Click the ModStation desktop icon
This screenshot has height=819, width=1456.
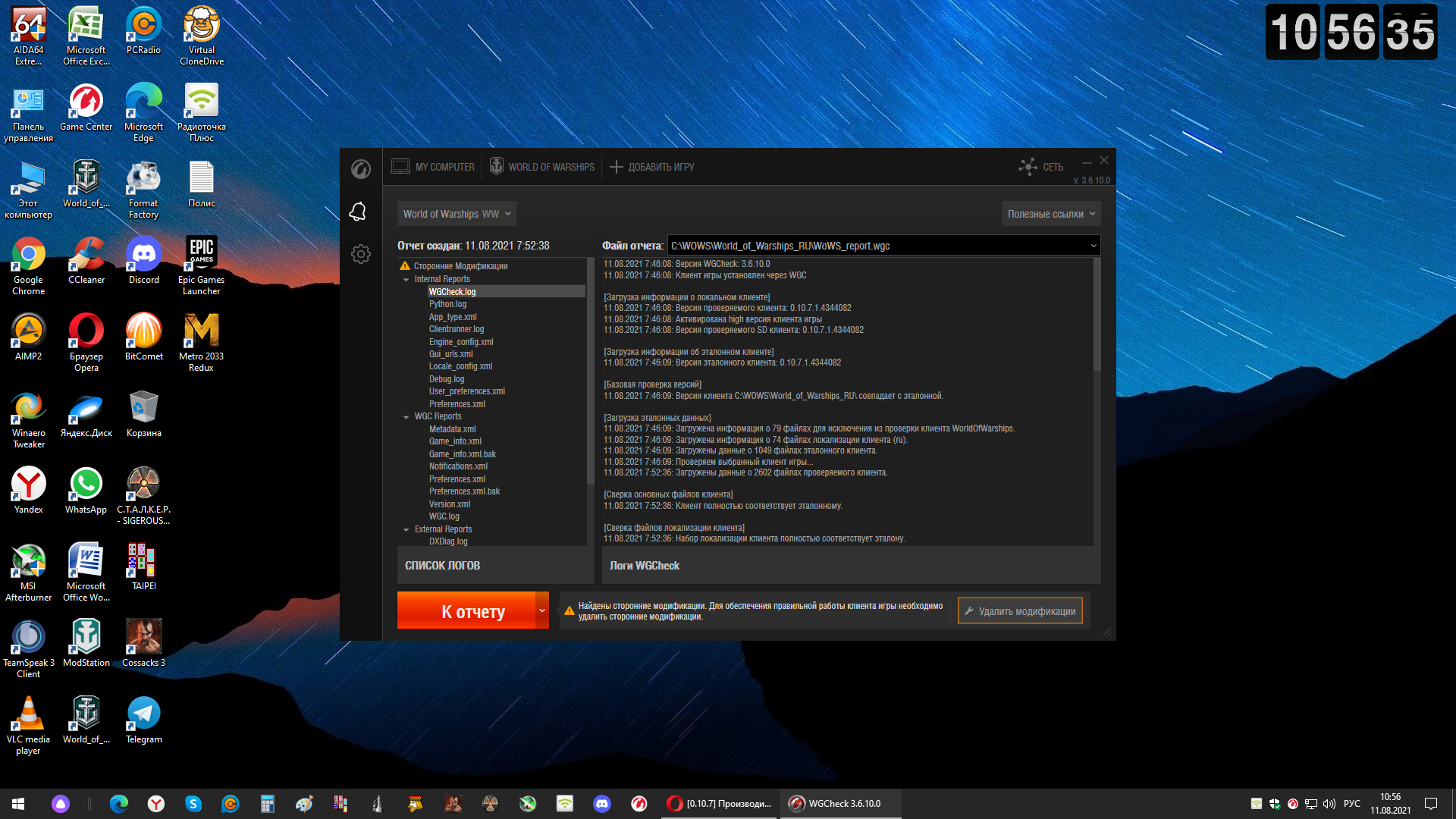click(86, 644)
